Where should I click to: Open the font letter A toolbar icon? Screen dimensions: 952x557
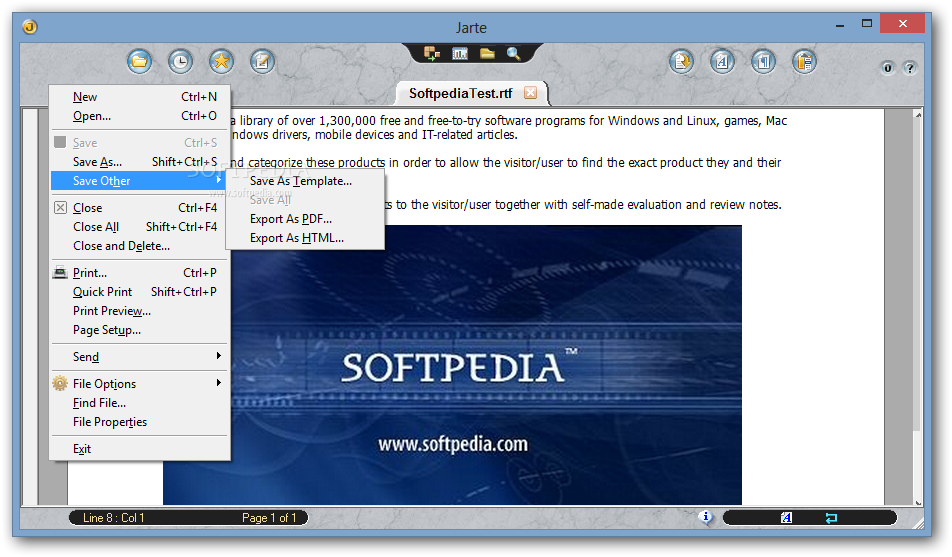(x=722, y=61)
